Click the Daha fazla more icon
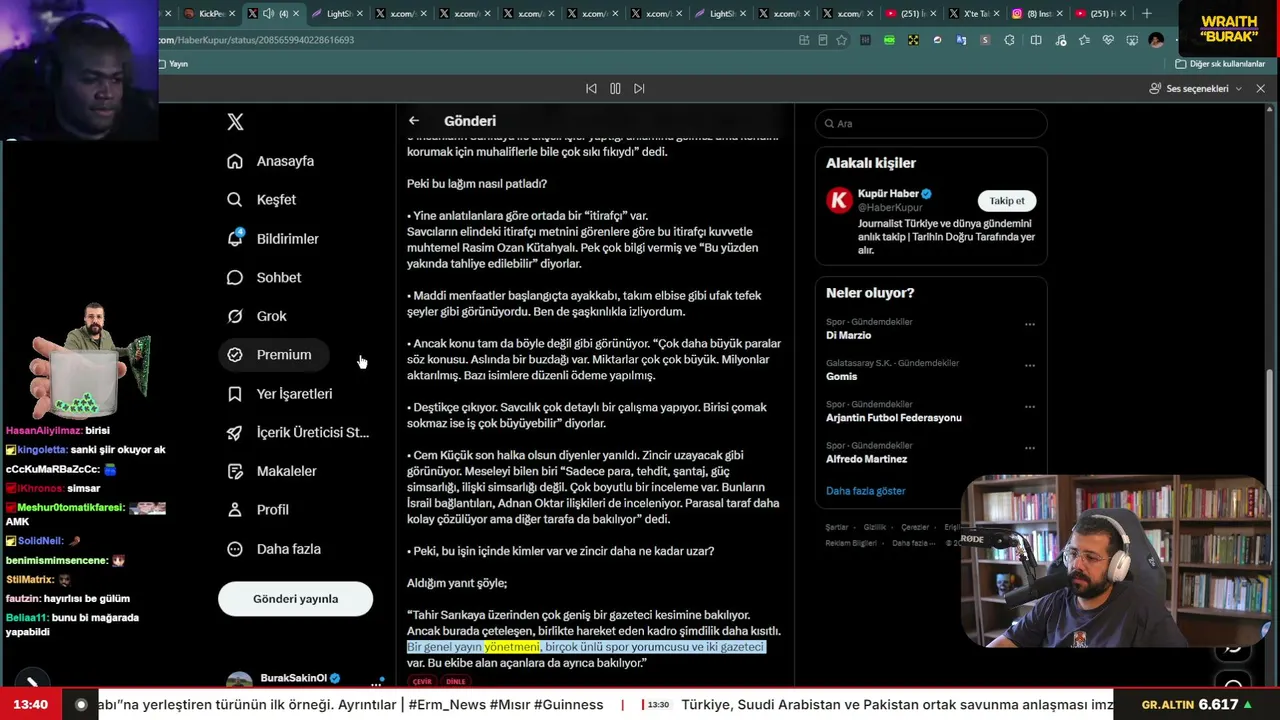The width and height of the screenshot is (1280, 720). pos(235,549)
